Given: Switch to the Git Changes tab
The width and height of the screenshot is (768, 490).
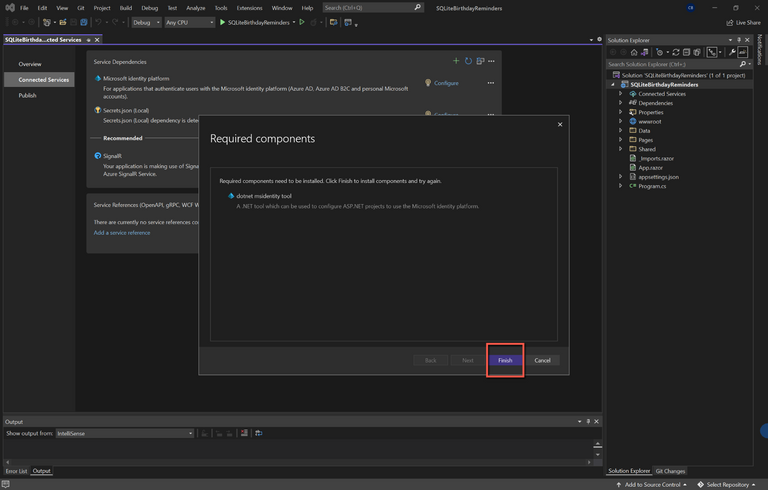Looking at the screenshot, I should [670, 470].
